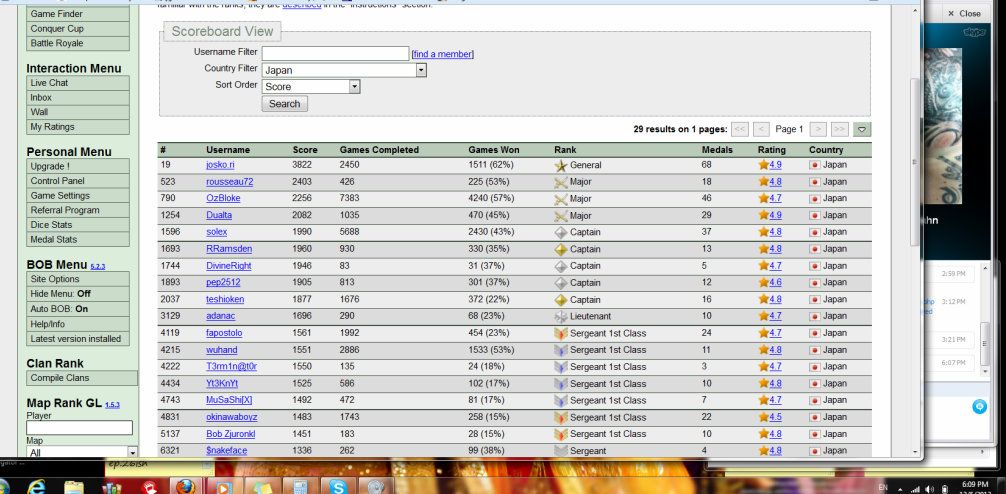The width and height of the screenshot is (1006, 494).
Task: Click the rating star in pep2512 row
Action: (763, 282)
